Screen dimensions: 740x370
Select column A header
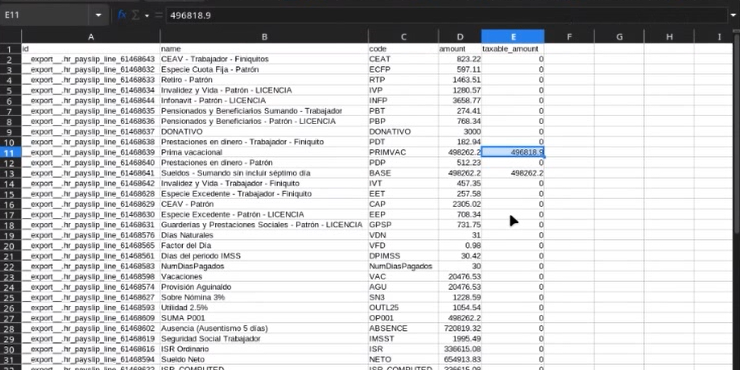click(91, 37)
